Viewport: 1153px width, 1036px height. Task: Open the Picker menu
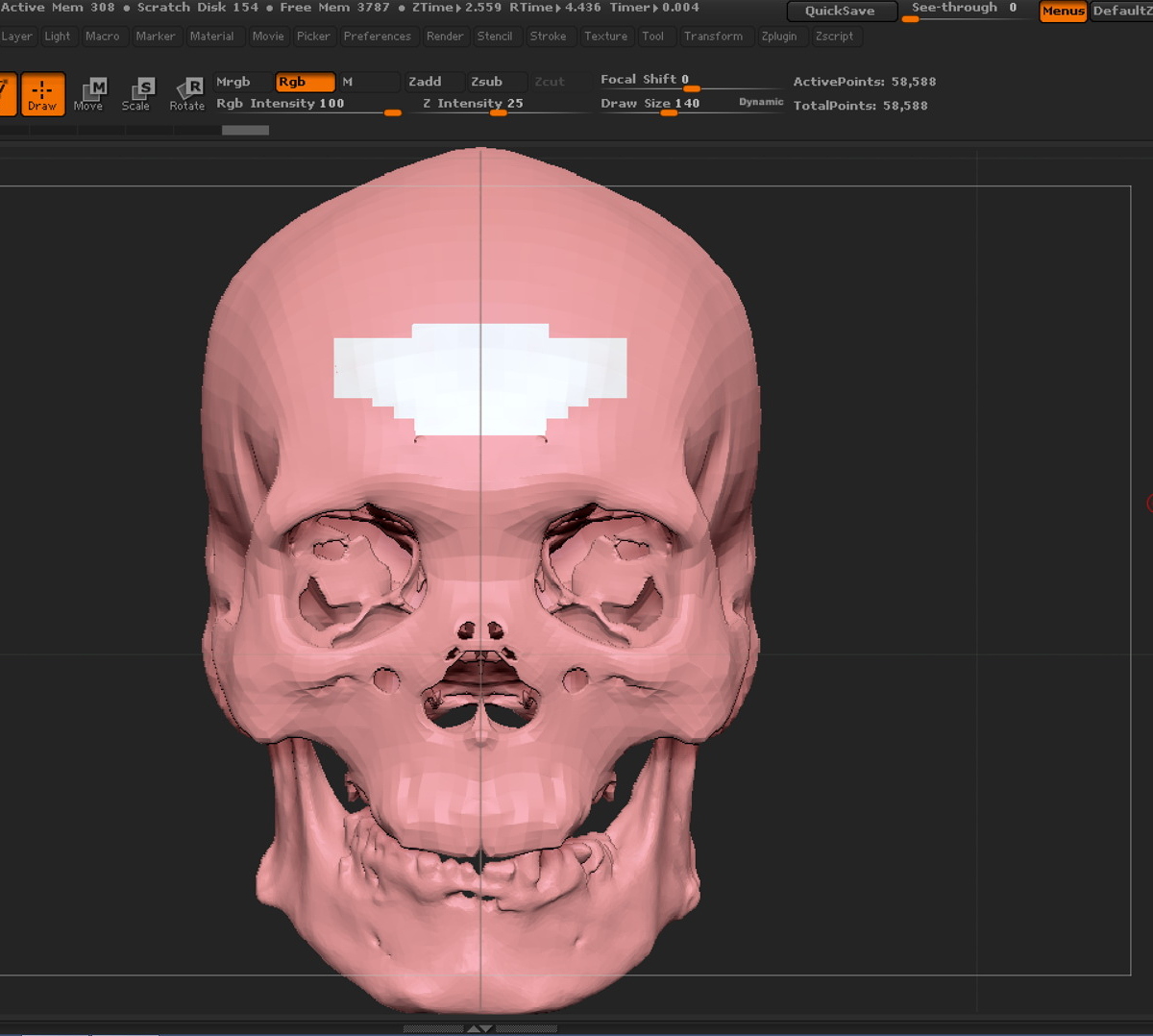coord(313,37)
